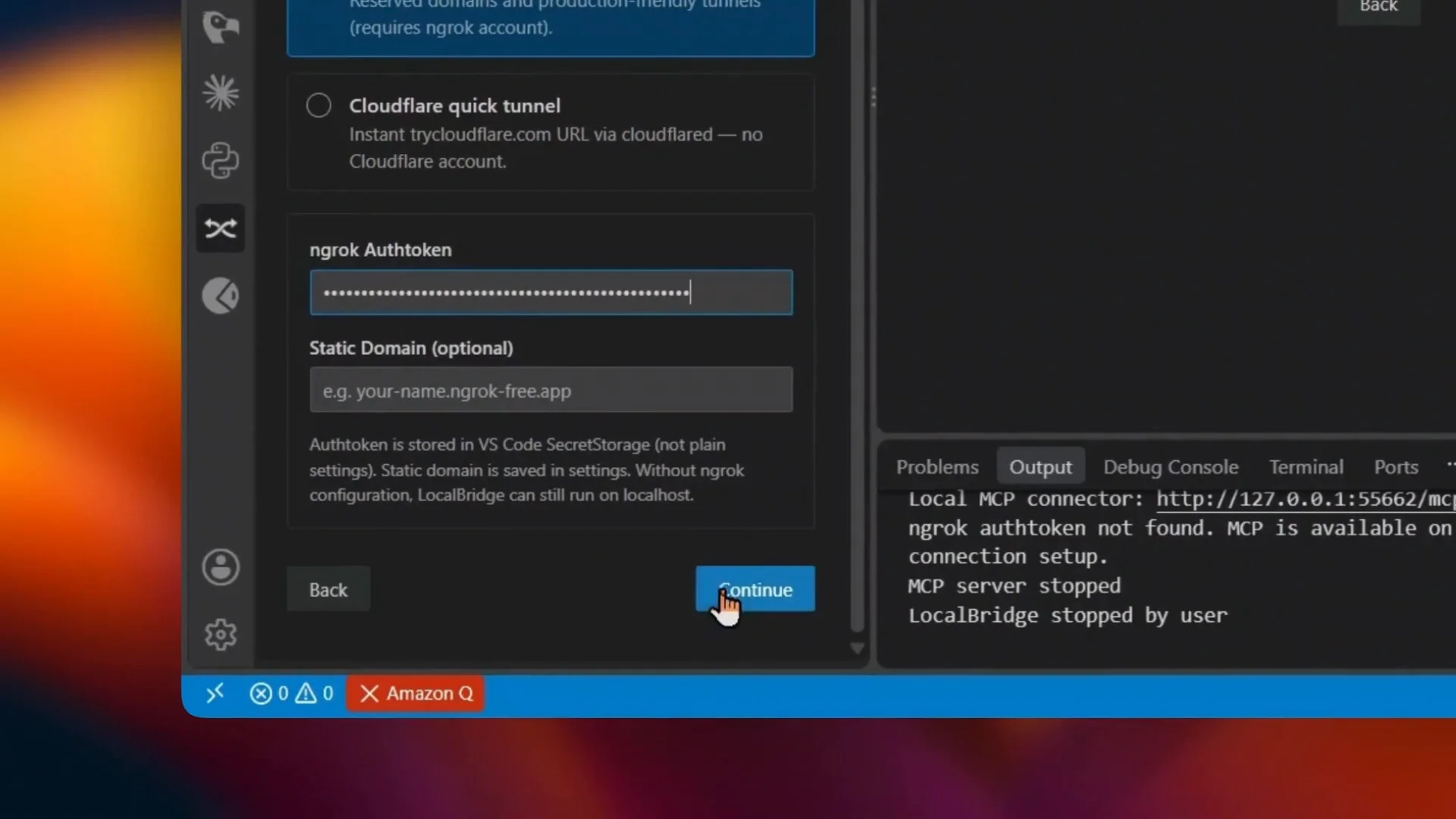1456x819 pixels.
Task: Switch to the Problems panel tab
Action: (x=937, y=467)
